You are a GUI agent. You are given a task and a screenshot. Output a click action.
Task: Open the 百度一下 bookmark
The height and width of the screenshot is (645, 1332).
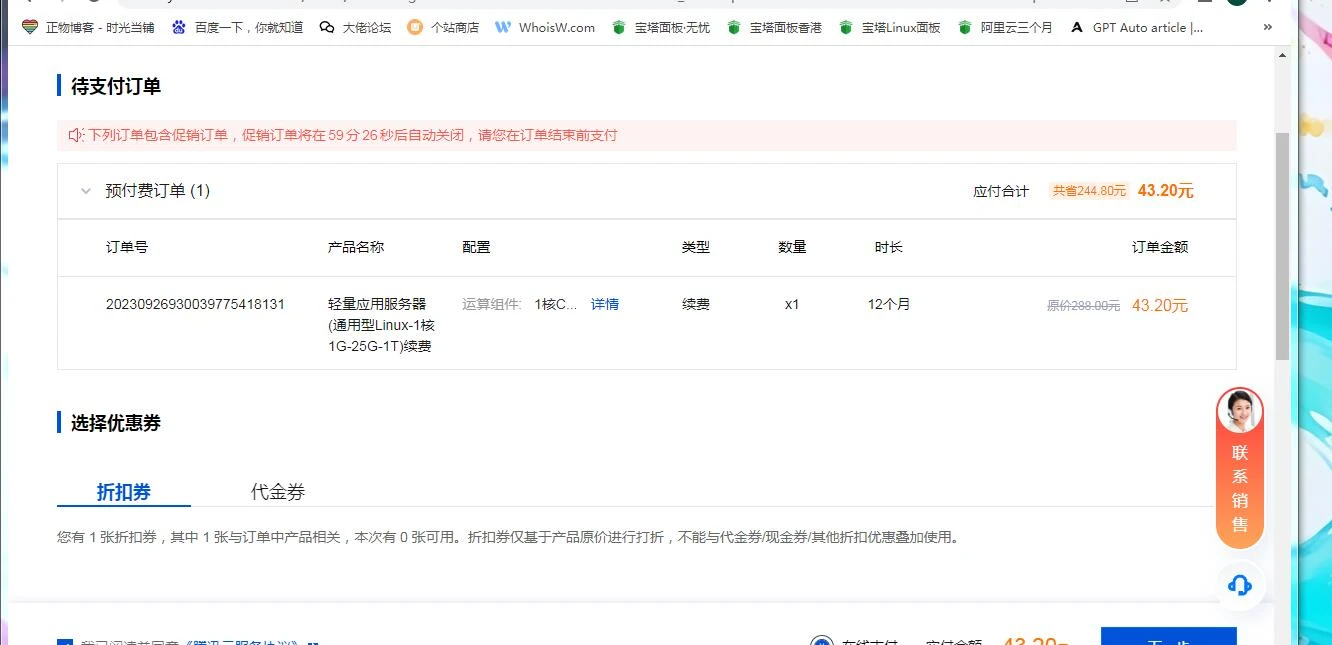tap(238, 27)
